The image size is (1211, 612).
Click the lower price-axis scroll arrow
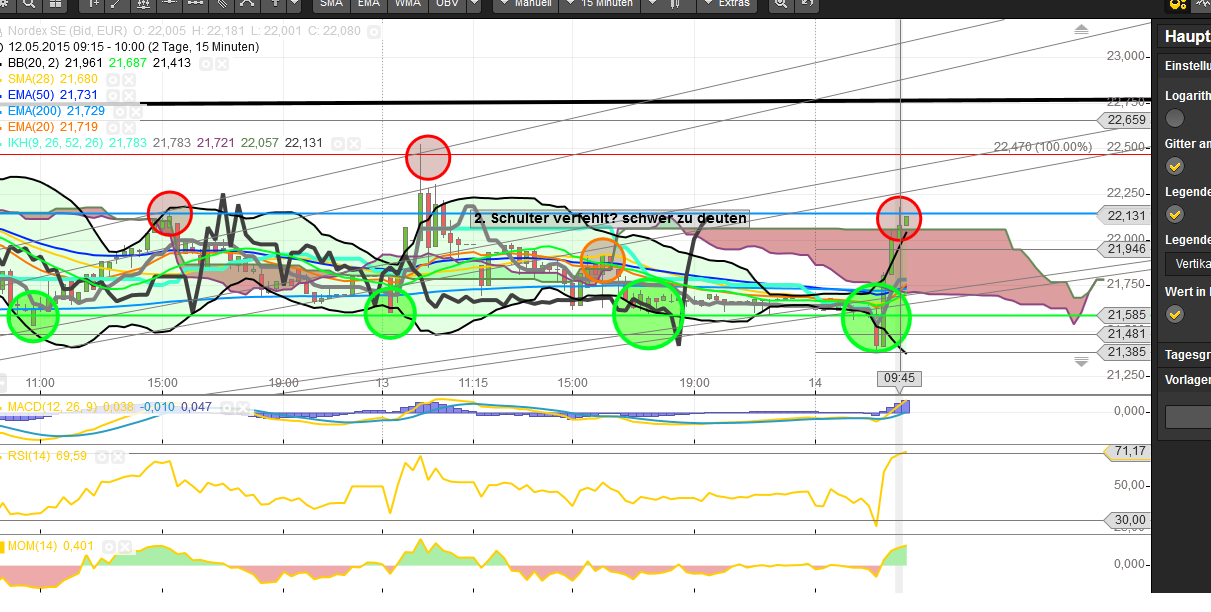click(x=1080, y=361)
